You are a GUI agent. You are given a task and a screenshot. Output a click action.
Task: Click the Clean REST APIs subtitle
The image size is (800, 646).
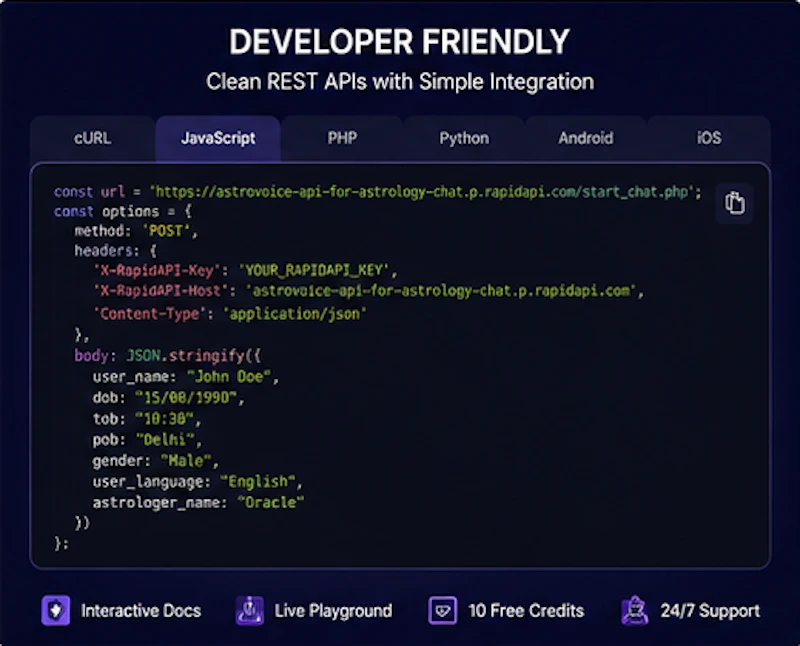400,82
